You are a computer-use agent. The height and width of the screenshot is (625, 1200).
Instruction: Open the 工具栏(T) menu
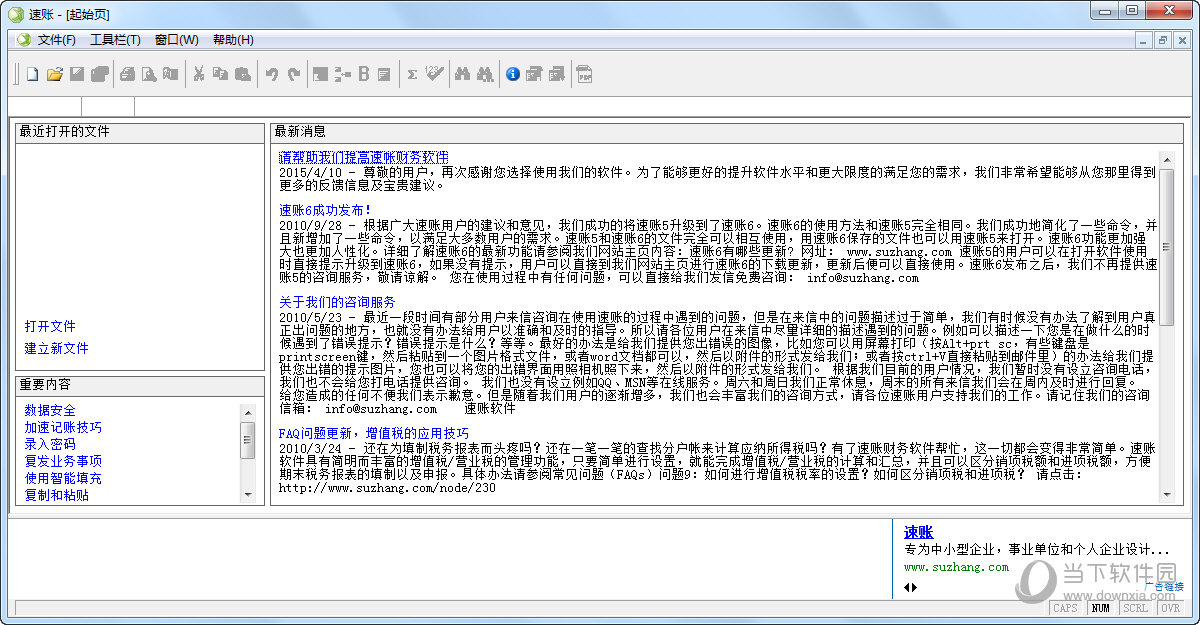[115, 40]
